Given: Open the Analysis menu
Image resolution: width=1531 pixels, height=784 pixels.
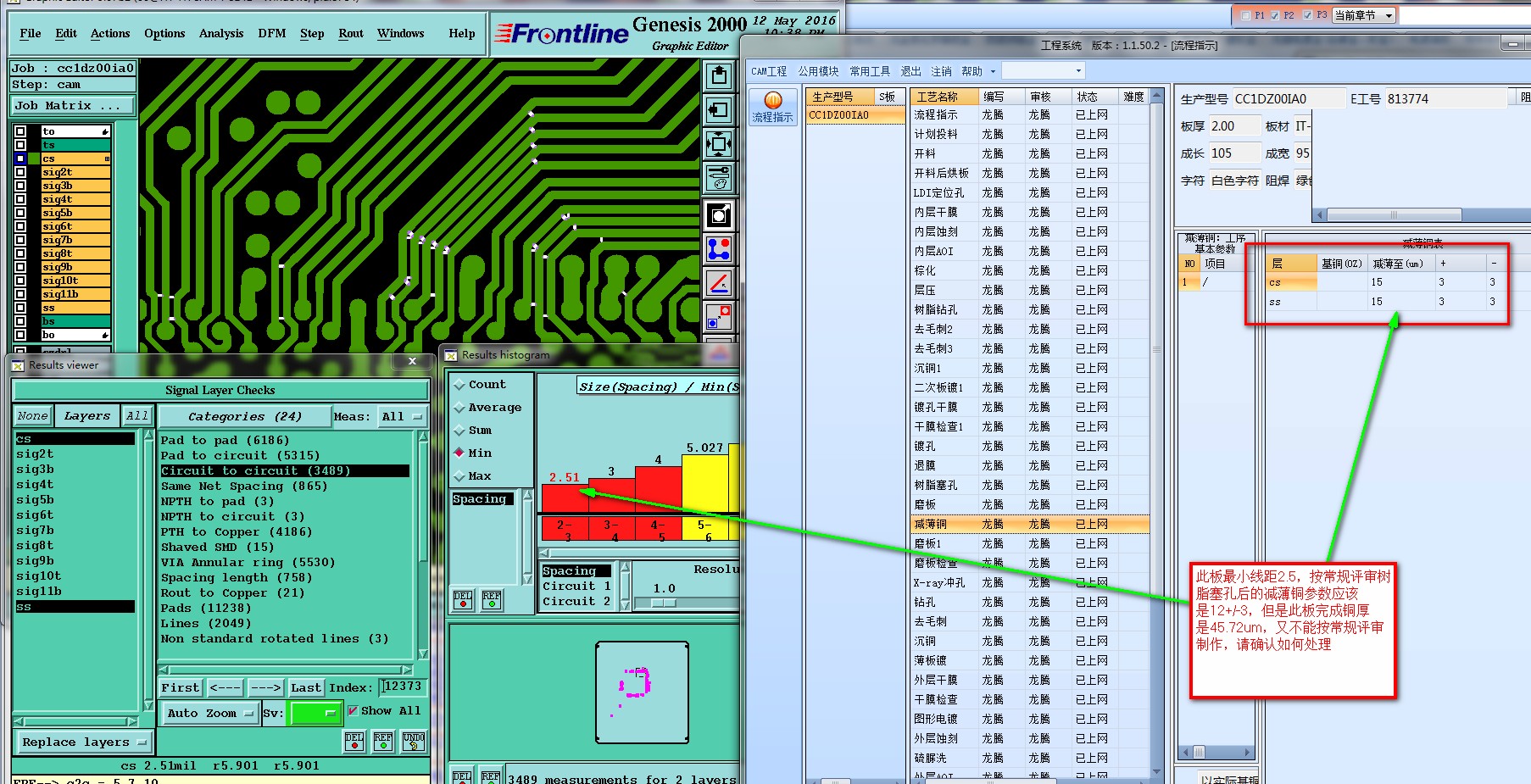Looking at the screenshot, I should pyautogui.click(x=221, y=34).
